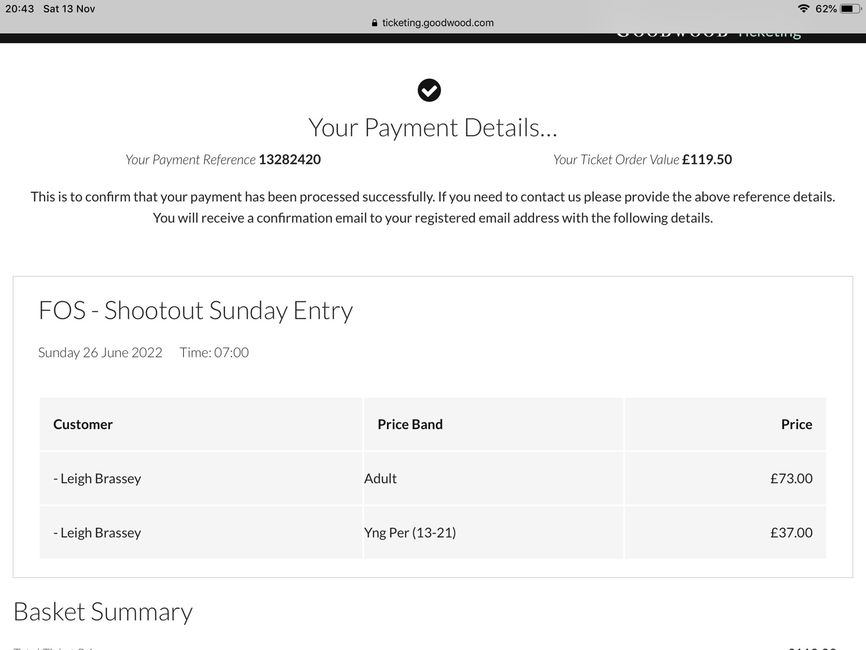Tap the Wi-Fi status icon
The height and width of the screenshot is (650, 866).
804,8
